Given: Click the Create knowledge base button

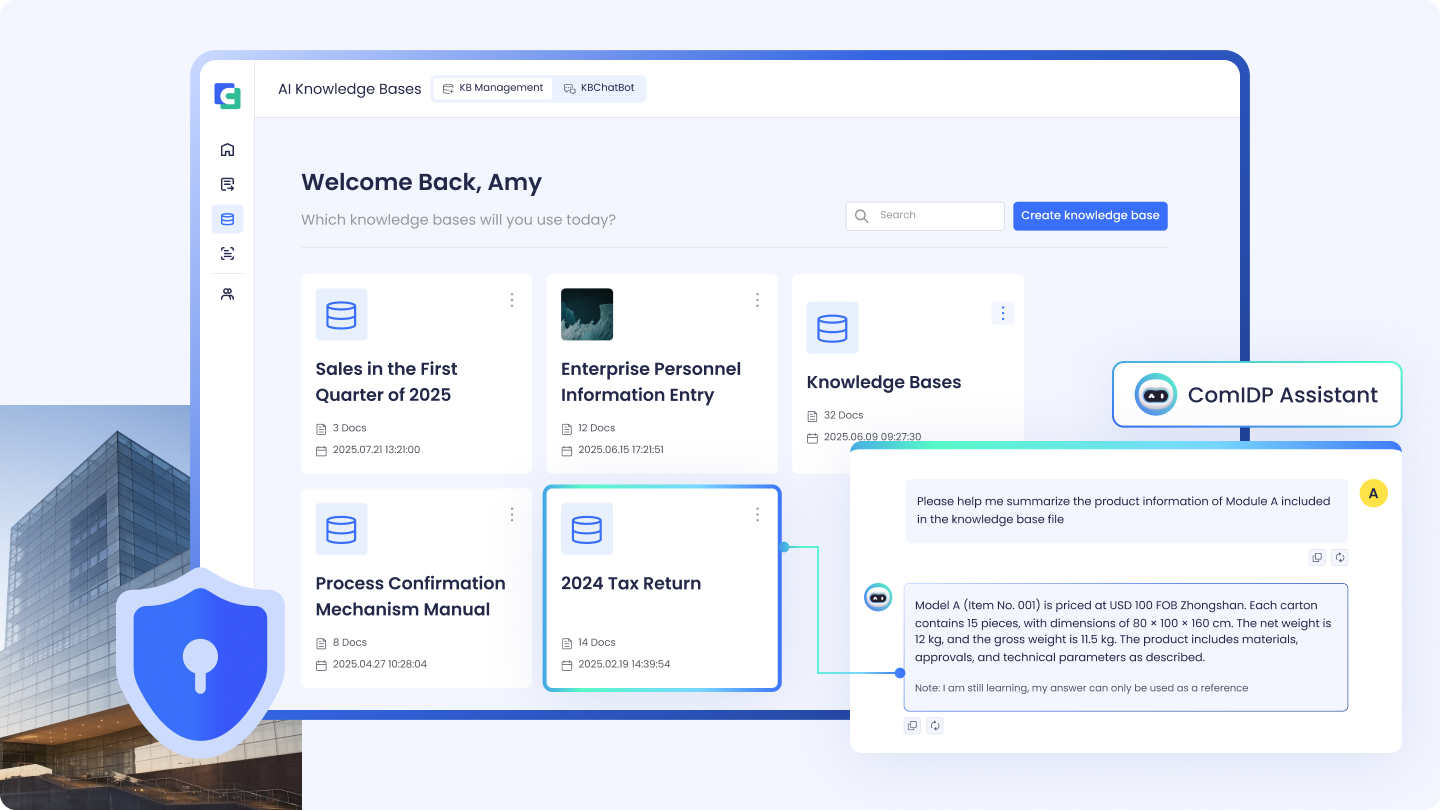Looking at the screenshot, I should (x=1090, y=216).
